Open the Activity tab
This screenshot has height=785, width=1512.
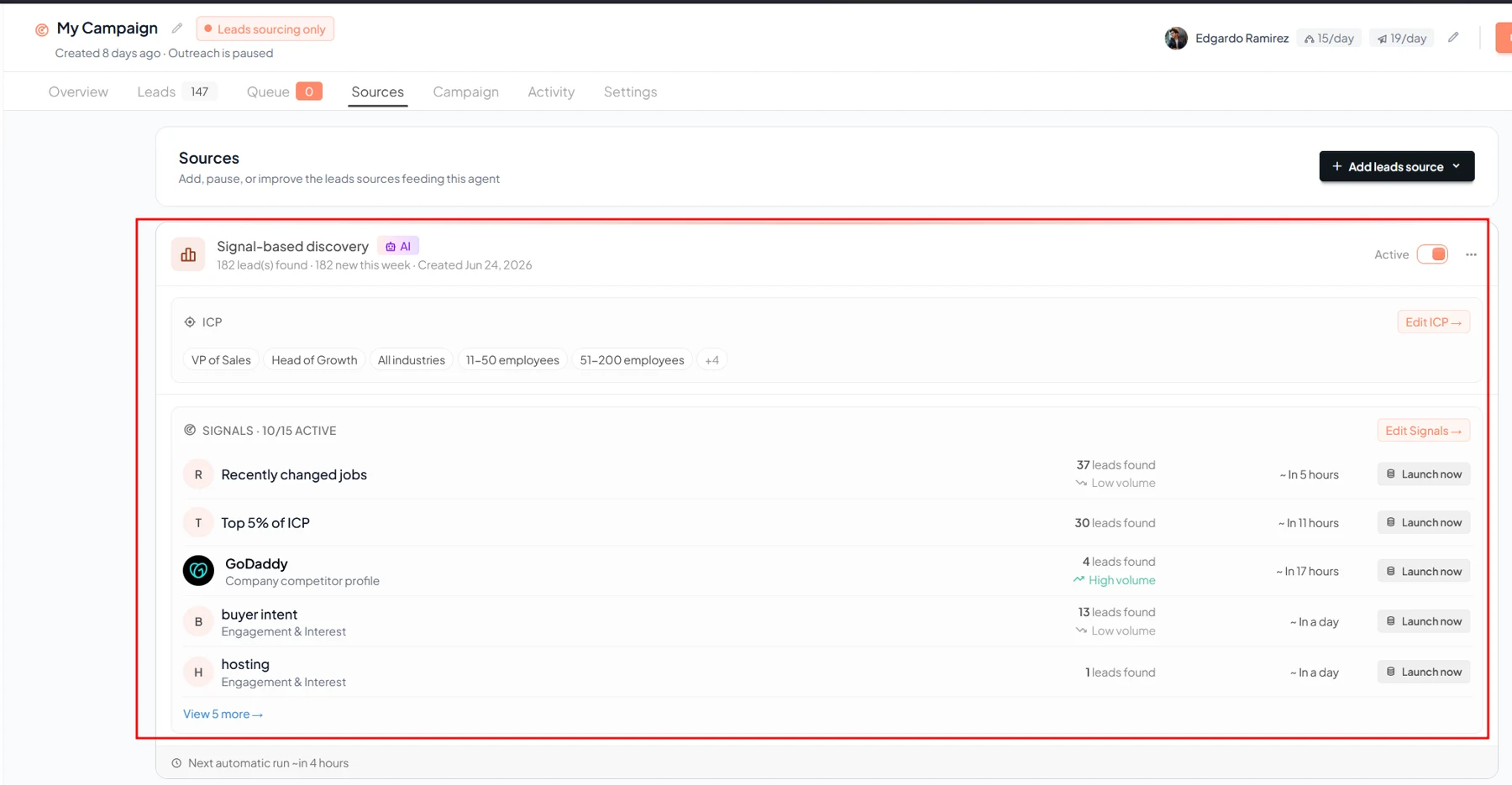click(x=551, y=92)
